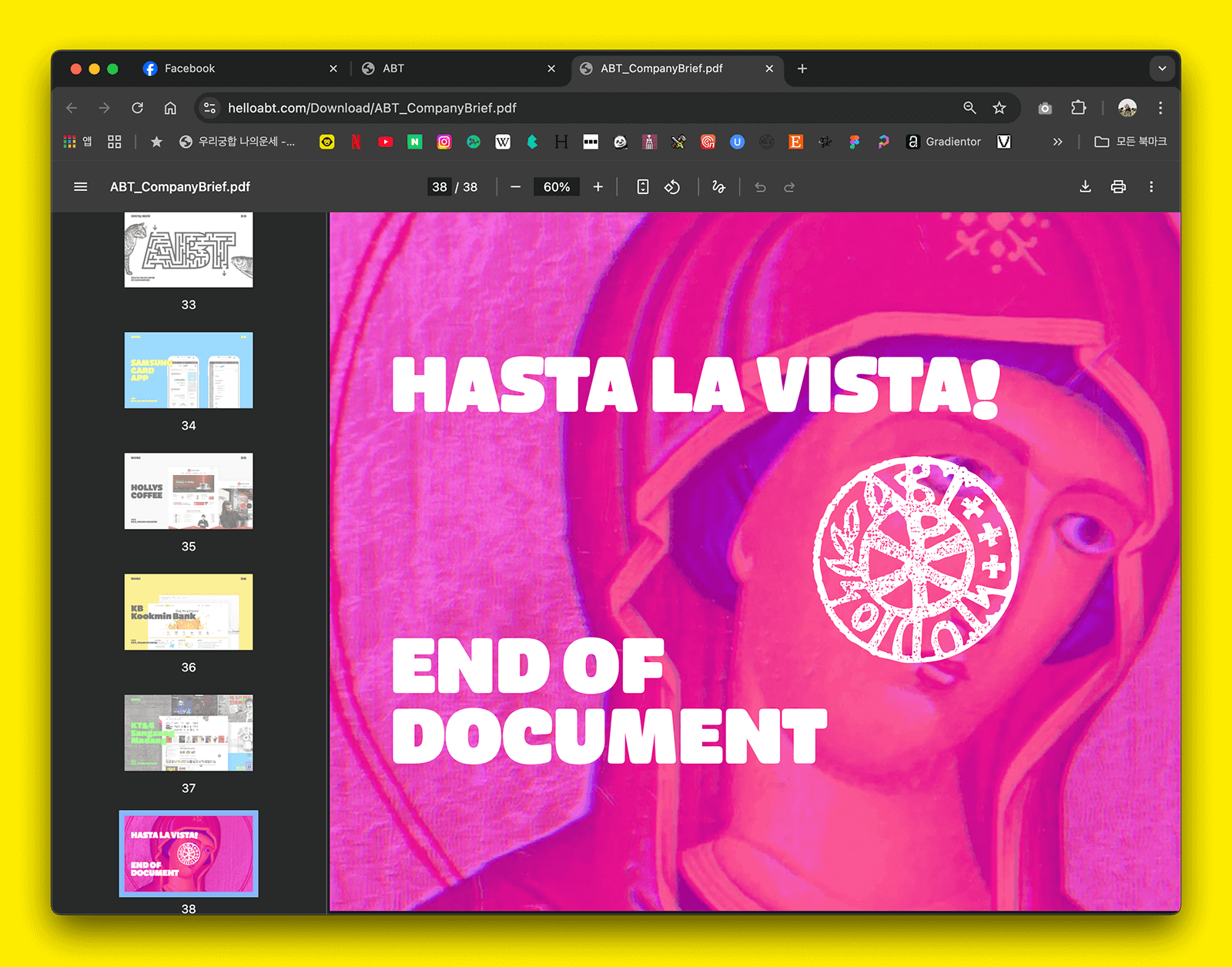Toggle the PDF sidebar menu icon
This screenshot has width=1232, height=967.
pos(80,187)
